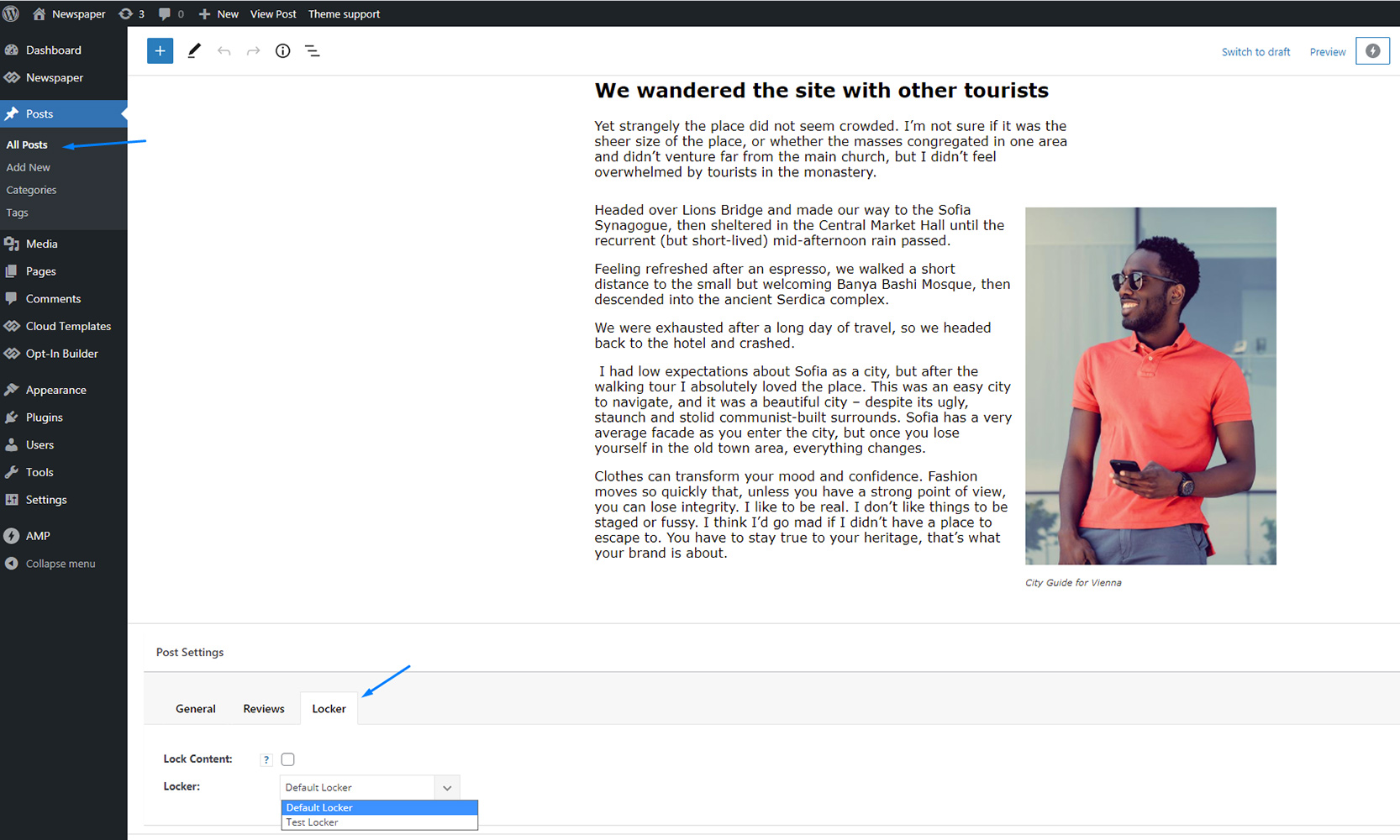Click the Opt-In Builder icon

12,354
